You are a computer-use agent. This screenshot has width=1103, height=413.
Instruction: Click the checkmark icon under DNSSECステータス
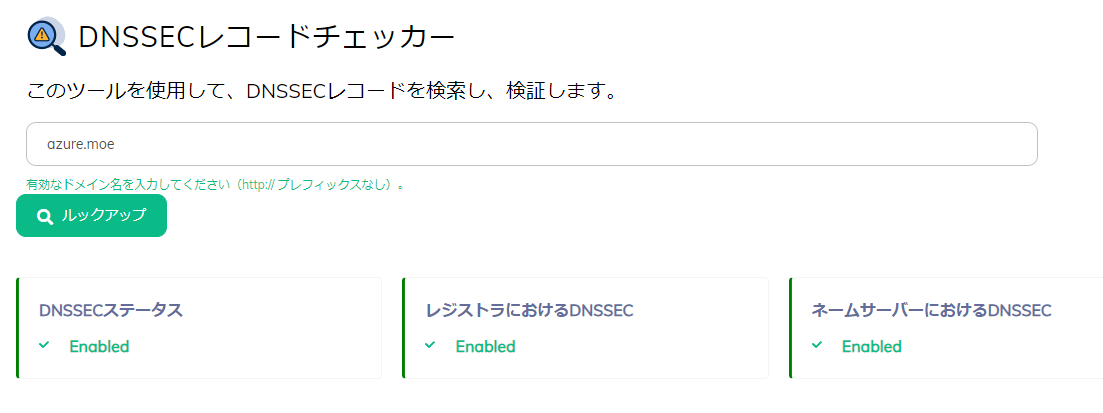(44, 345)
